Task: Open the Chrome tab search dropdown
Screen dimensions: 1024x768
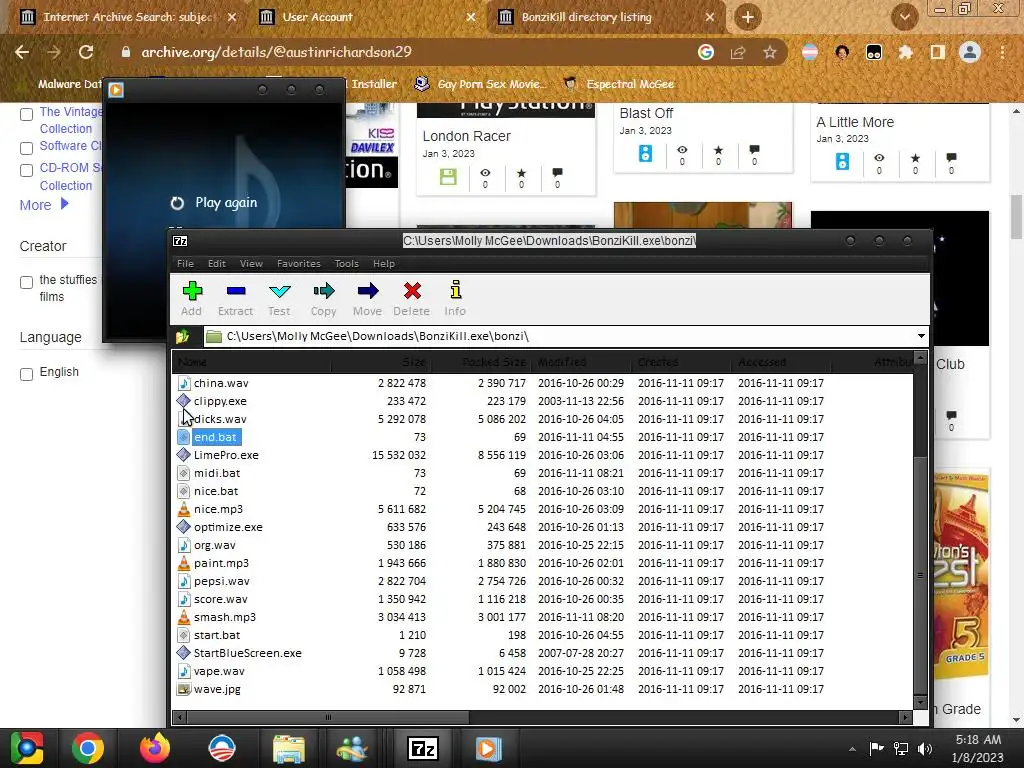Action: (x=904, y=17)
